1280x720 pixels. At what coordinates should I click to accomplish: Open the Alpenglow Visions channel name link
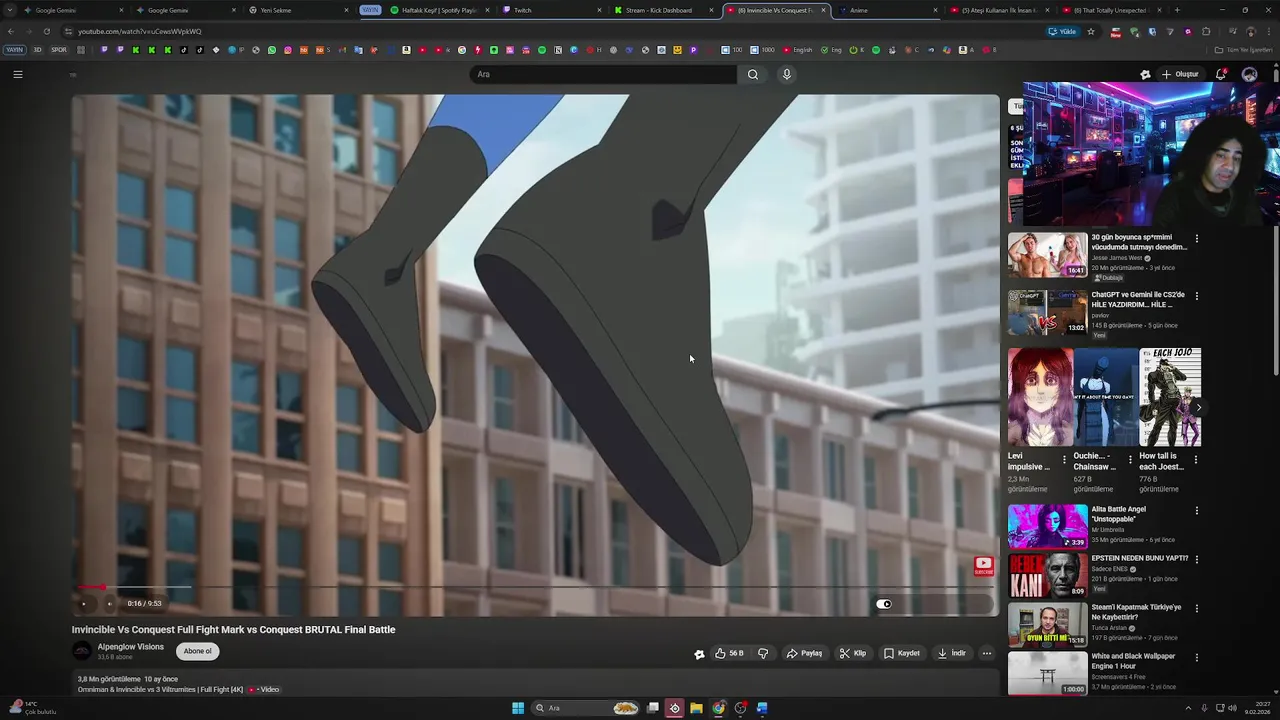click(130, 647)
